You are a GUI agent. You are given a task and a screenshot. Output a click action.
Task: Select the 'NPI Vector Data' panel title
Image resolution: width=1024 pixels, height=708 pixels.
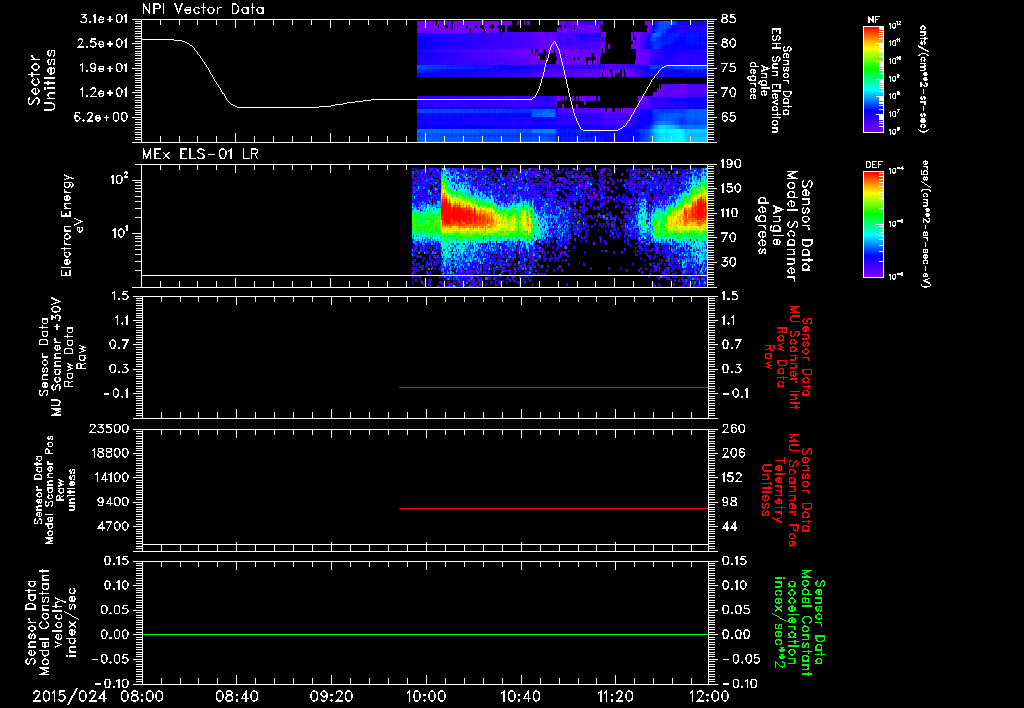tap(204, 9)
